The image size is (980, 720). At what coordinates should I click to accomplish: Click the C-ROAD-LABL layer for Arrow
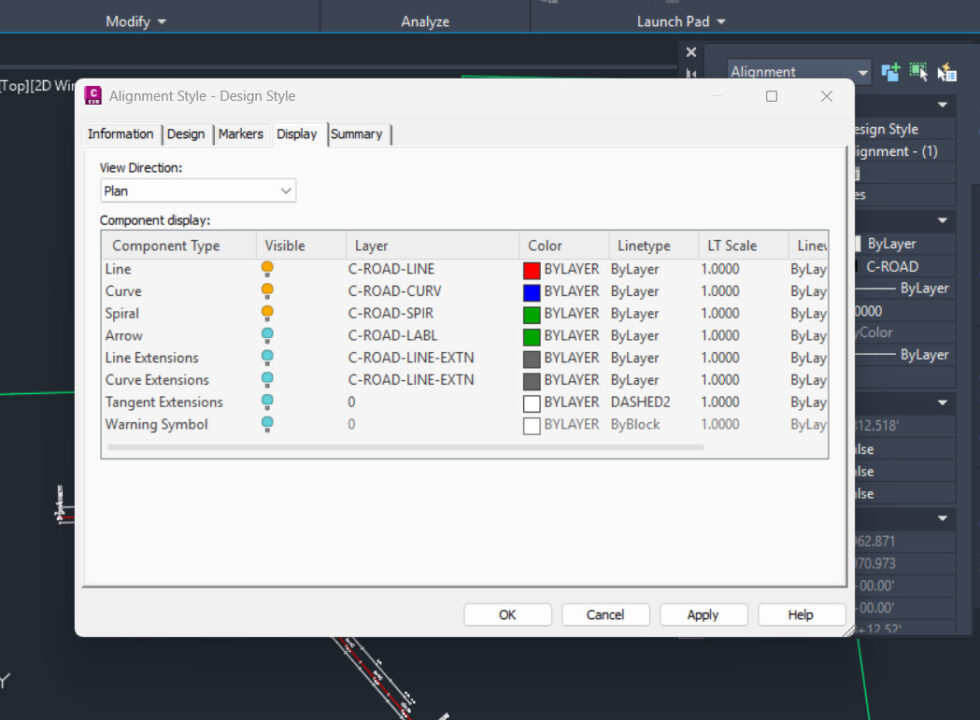[x=392, y=336]
